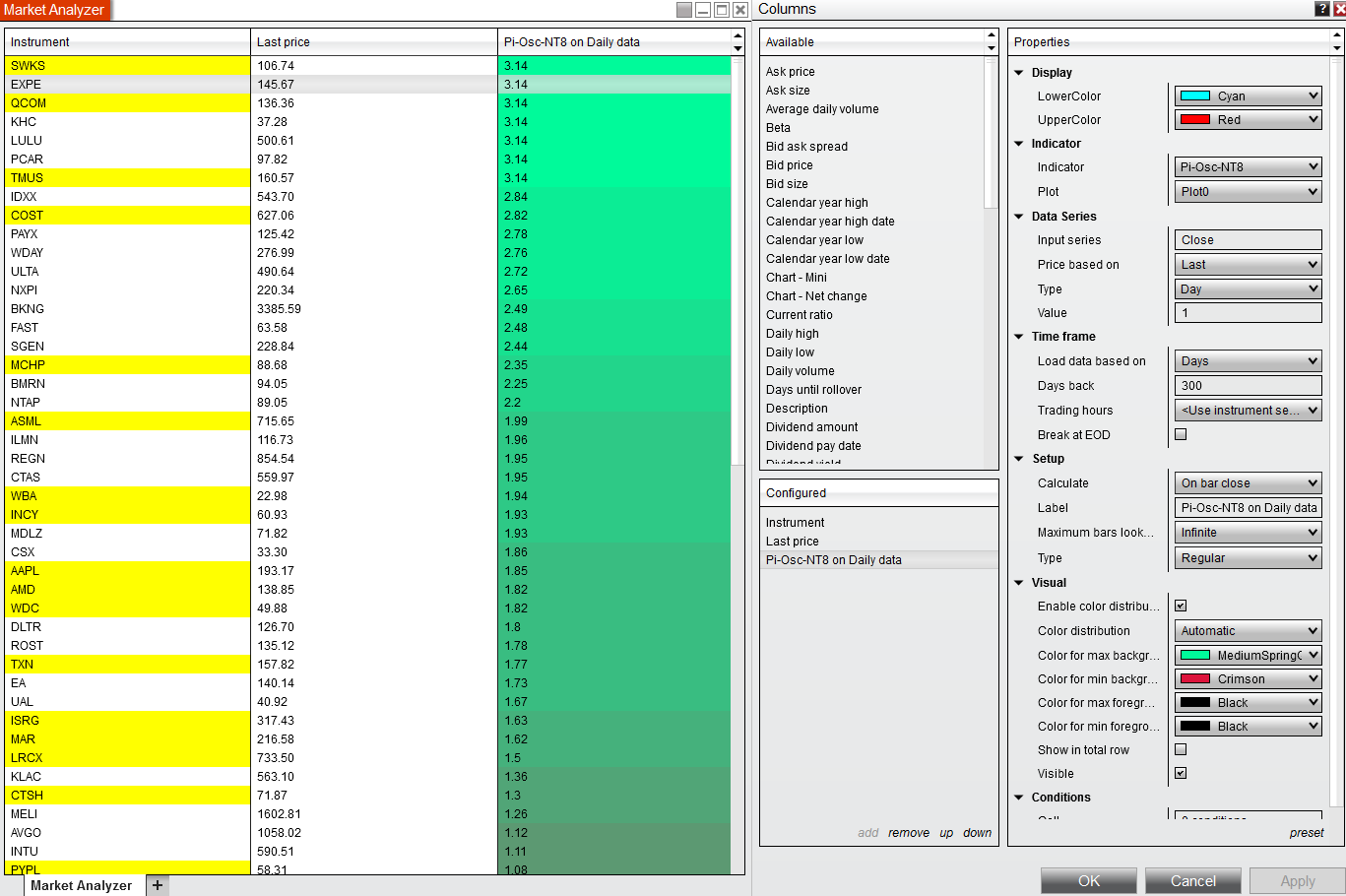This screenshot has height=896, width=1346.
Task: Open the Color distribution dropdown
Action: (1248, 630)
